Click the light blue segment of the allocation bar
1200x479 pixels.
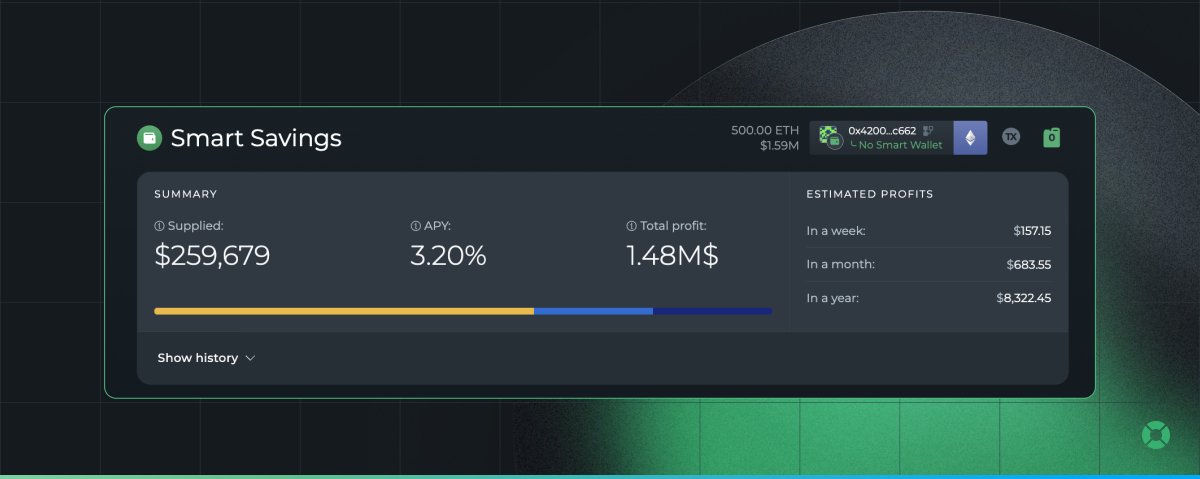pos(593,311)
